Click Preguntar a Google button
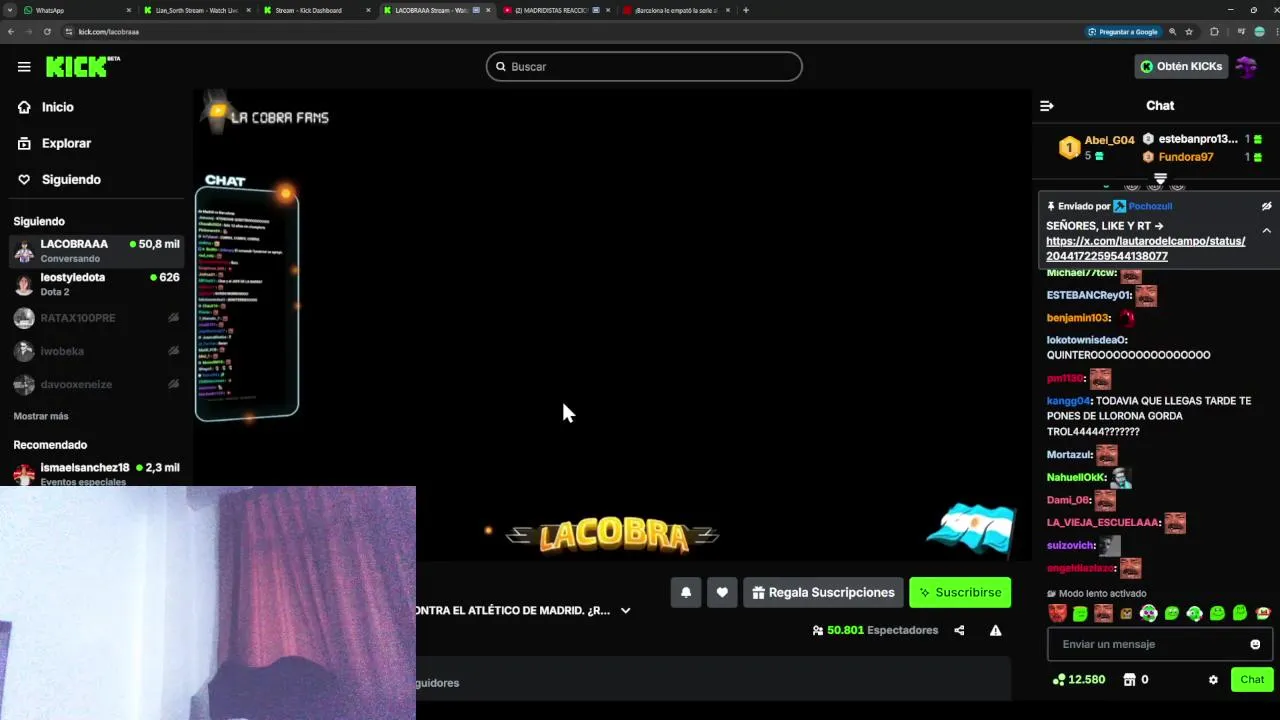Screen dimensions: 1280x720 [x=1123, y=31]
